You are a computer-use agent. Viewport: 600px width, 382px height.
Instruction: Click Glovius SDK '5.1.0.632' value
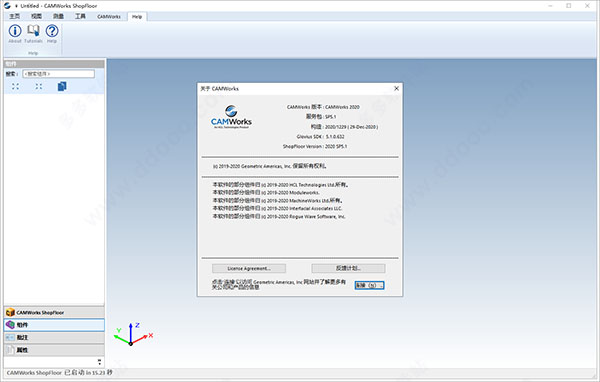335,137
